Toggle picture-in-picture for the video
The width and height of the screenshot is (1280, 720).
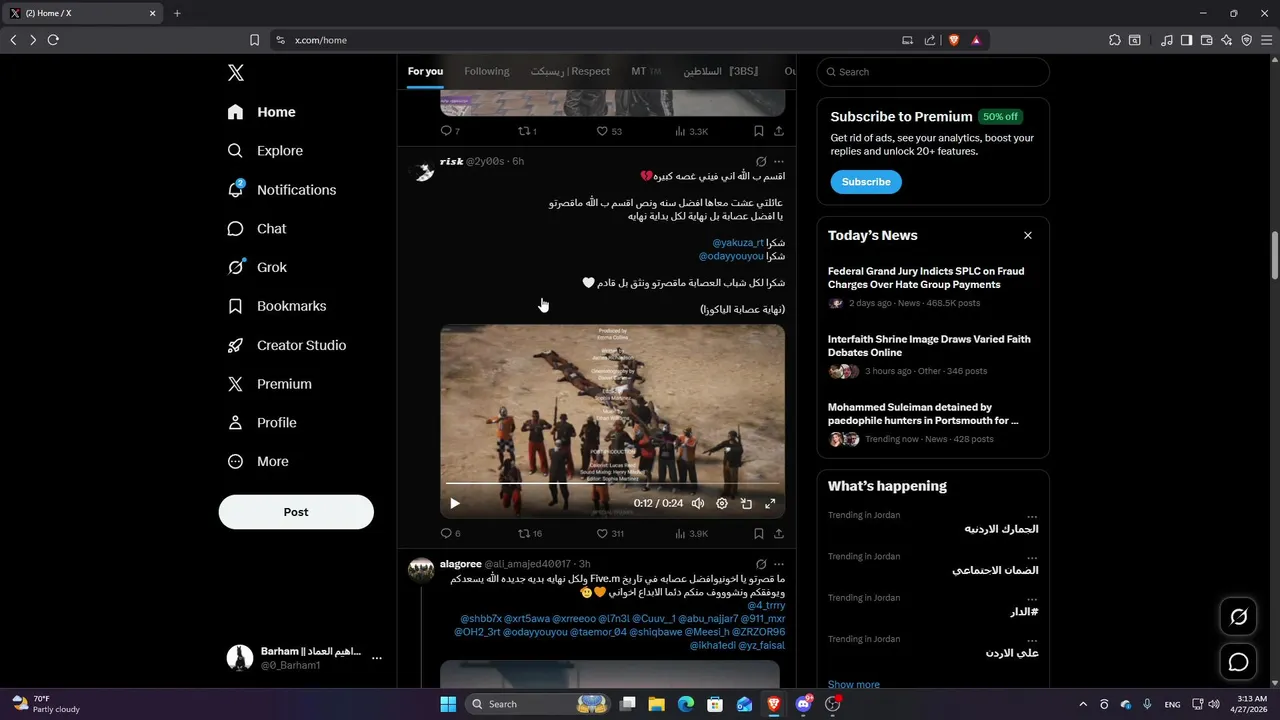point(746,504)
